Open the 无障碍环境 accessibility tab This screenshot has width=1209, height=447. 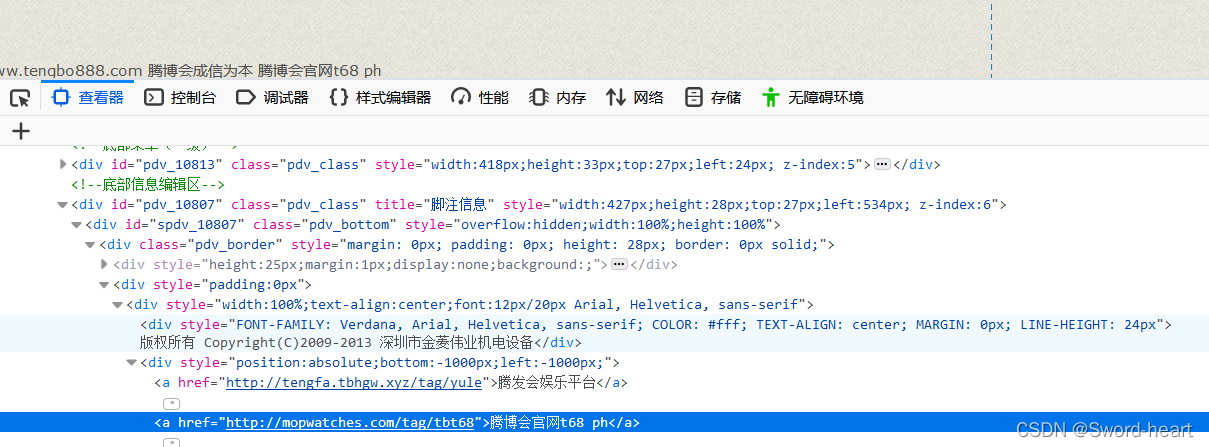(x=812, y=98)
